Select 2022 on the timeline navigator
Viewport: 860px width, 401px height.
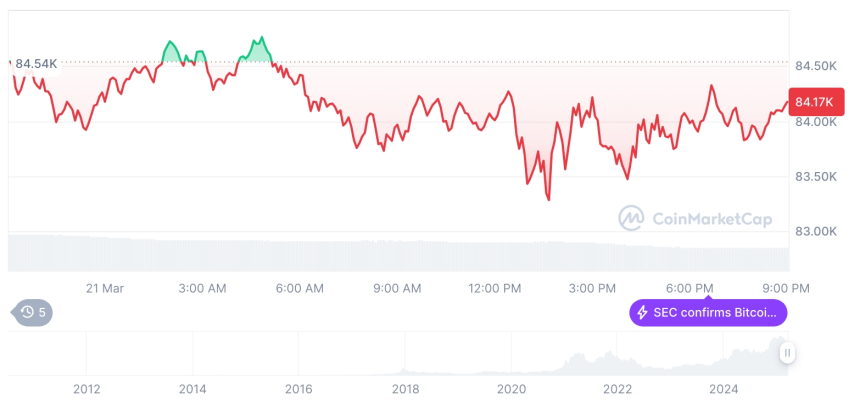[617, 388]
